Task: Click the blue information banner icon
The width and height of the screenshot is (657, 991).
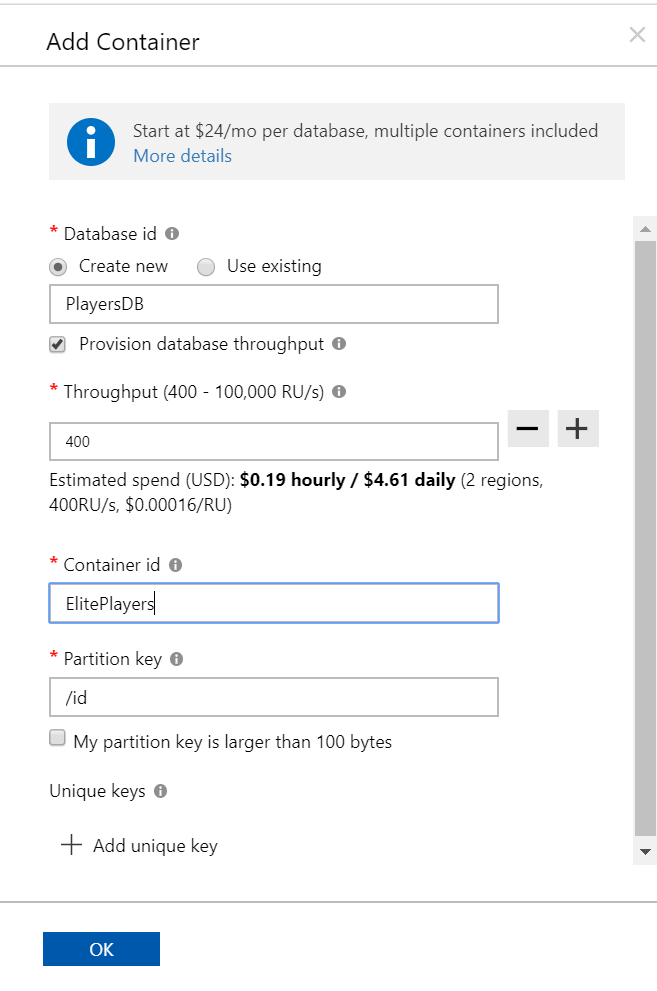Action: point(91,142)
